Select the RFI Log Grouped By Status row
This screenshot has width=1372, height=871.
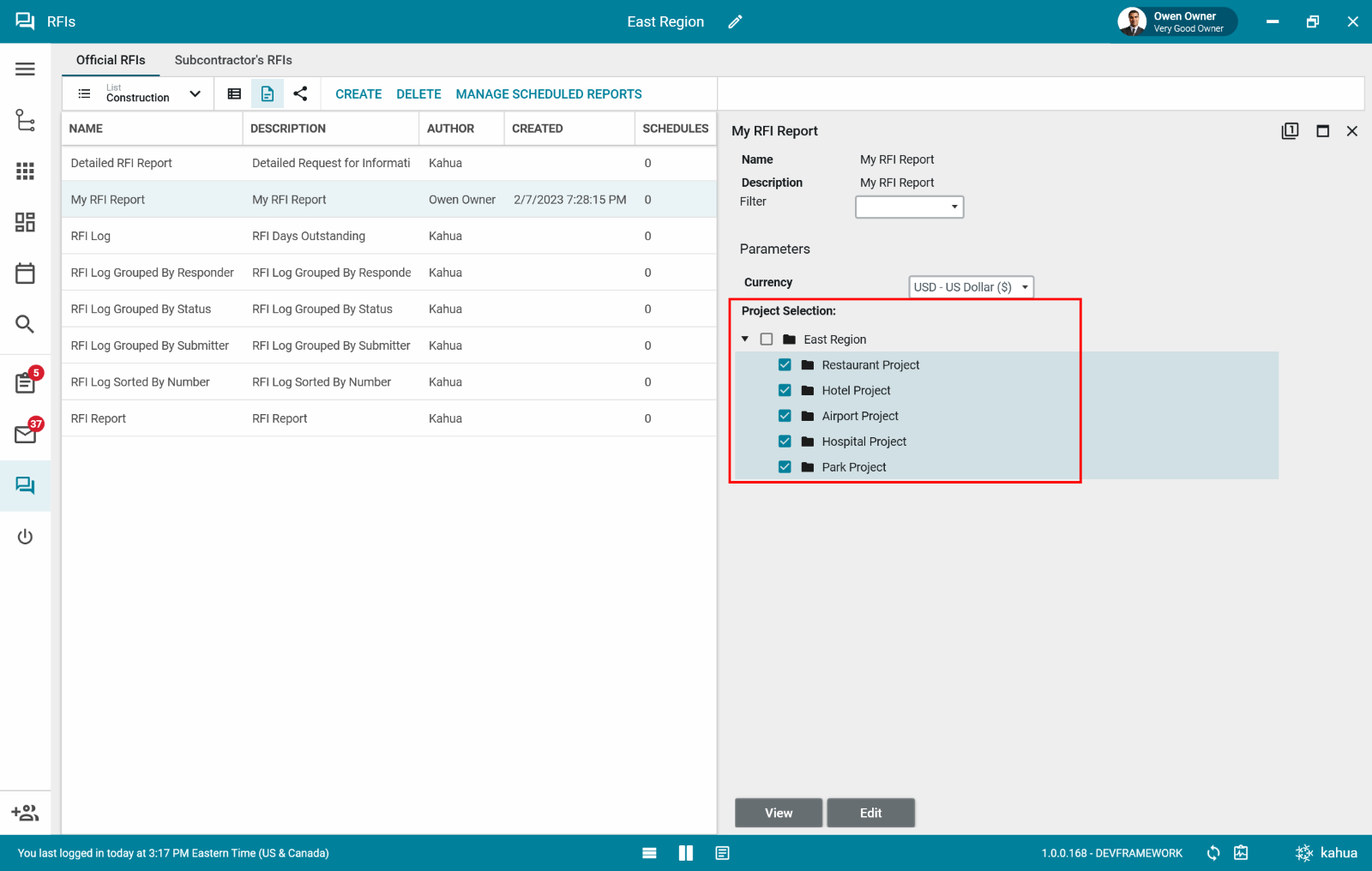click(141, 309)
